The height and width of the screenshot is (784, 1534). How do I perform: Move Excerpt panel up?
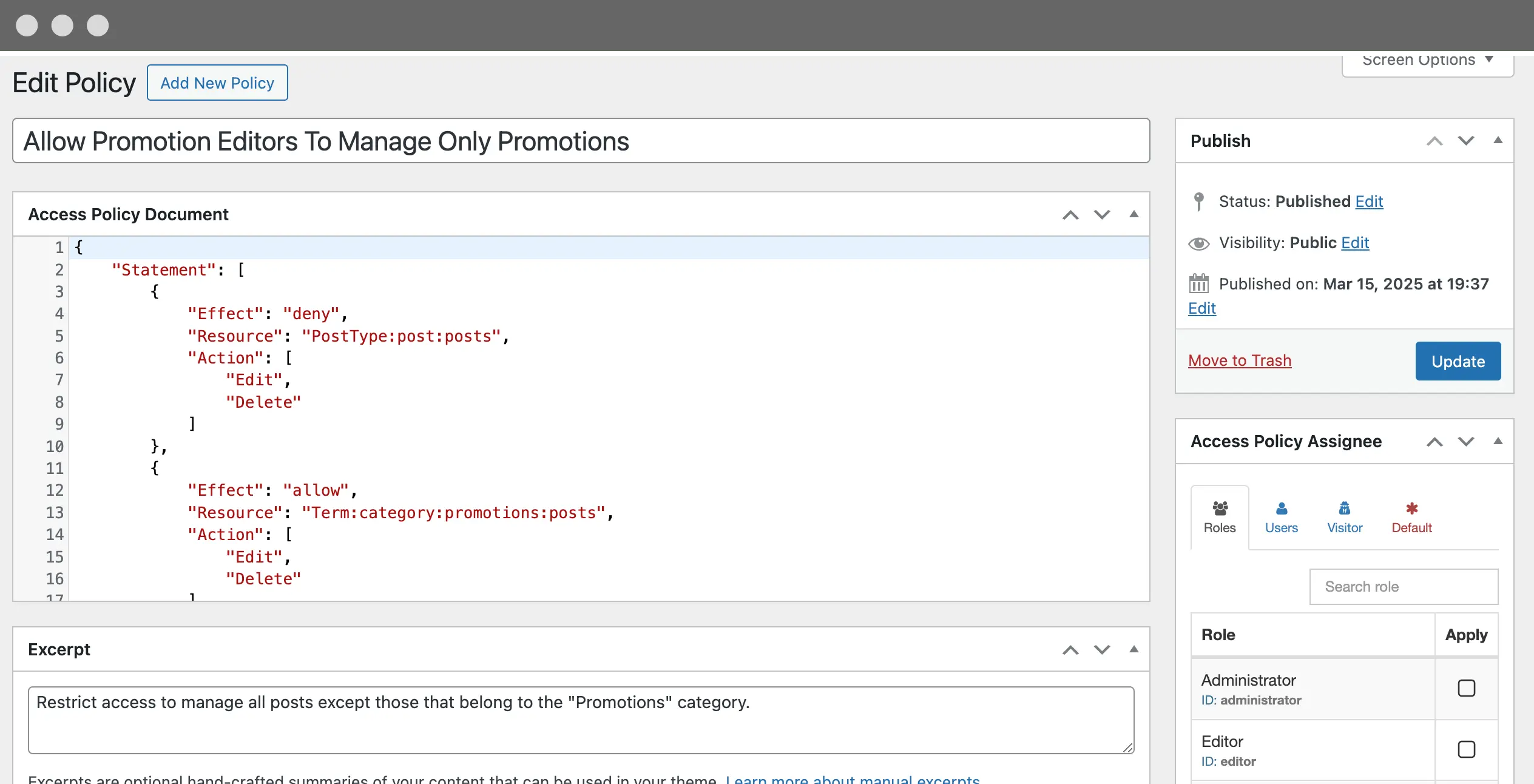point(1070,650)
